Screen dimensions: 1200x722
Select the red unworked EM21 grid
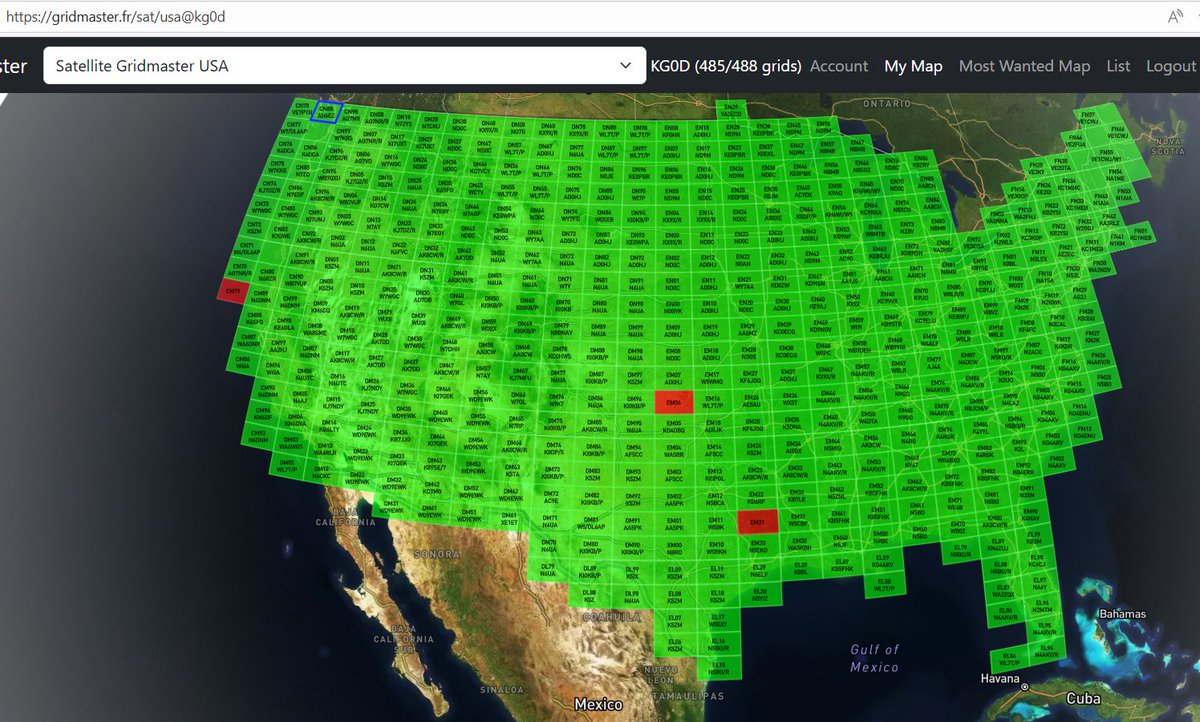click(x=757, y=522)
